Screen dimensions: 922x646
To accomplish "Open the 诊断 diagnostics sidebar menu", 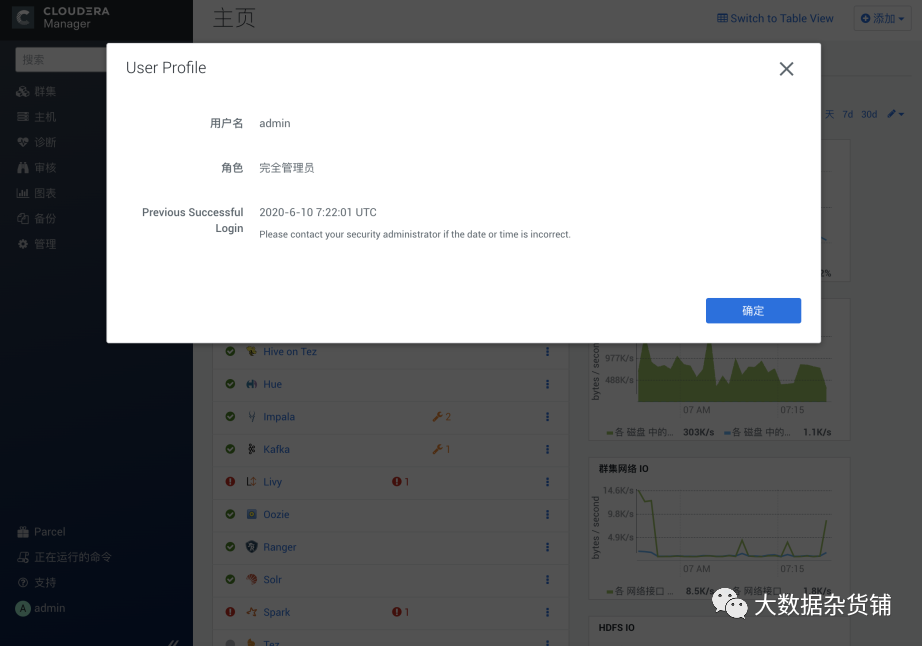I will click(x=36, y=142).
